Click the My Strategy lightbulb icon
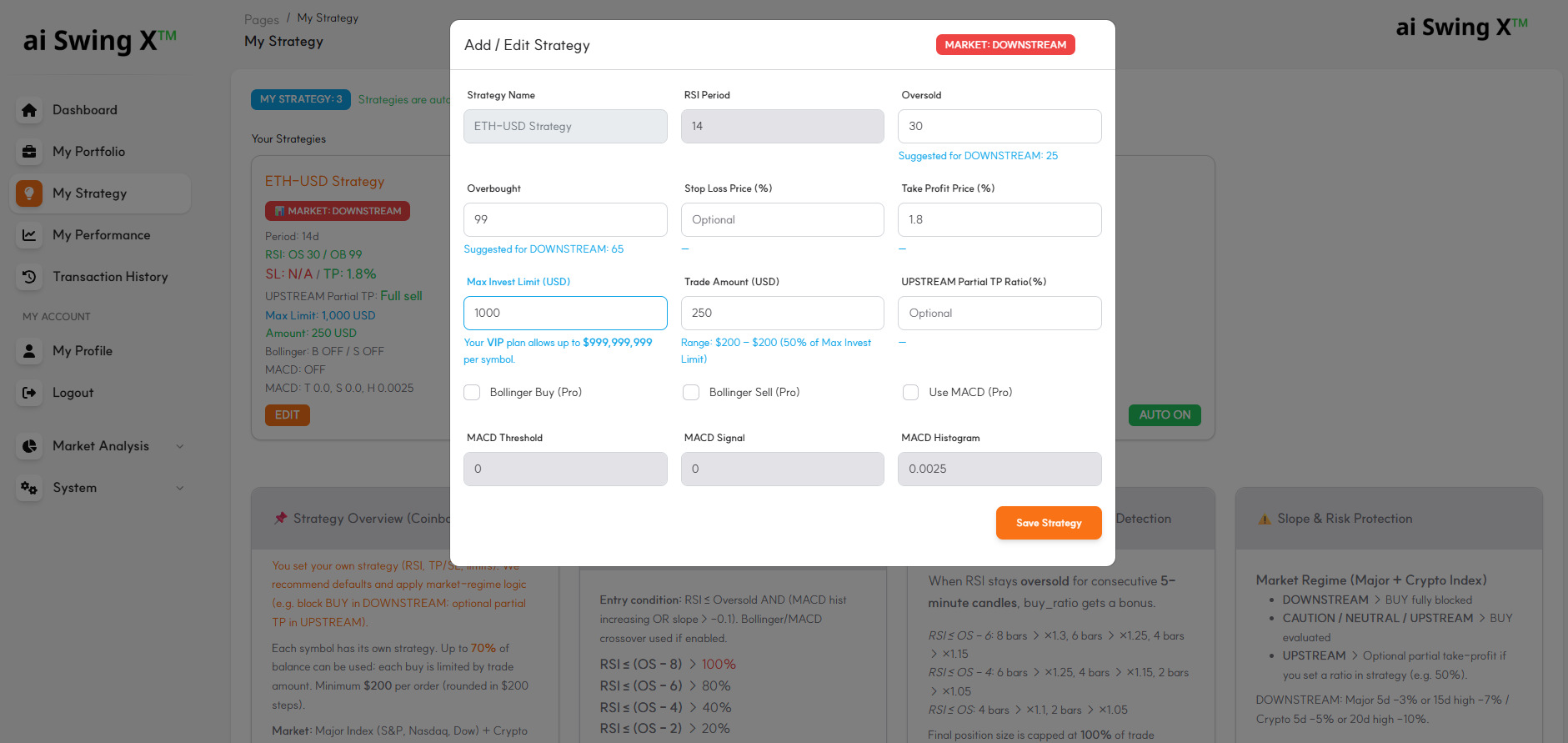Viewport: 1568px width, 743px height. click(29, 193)
